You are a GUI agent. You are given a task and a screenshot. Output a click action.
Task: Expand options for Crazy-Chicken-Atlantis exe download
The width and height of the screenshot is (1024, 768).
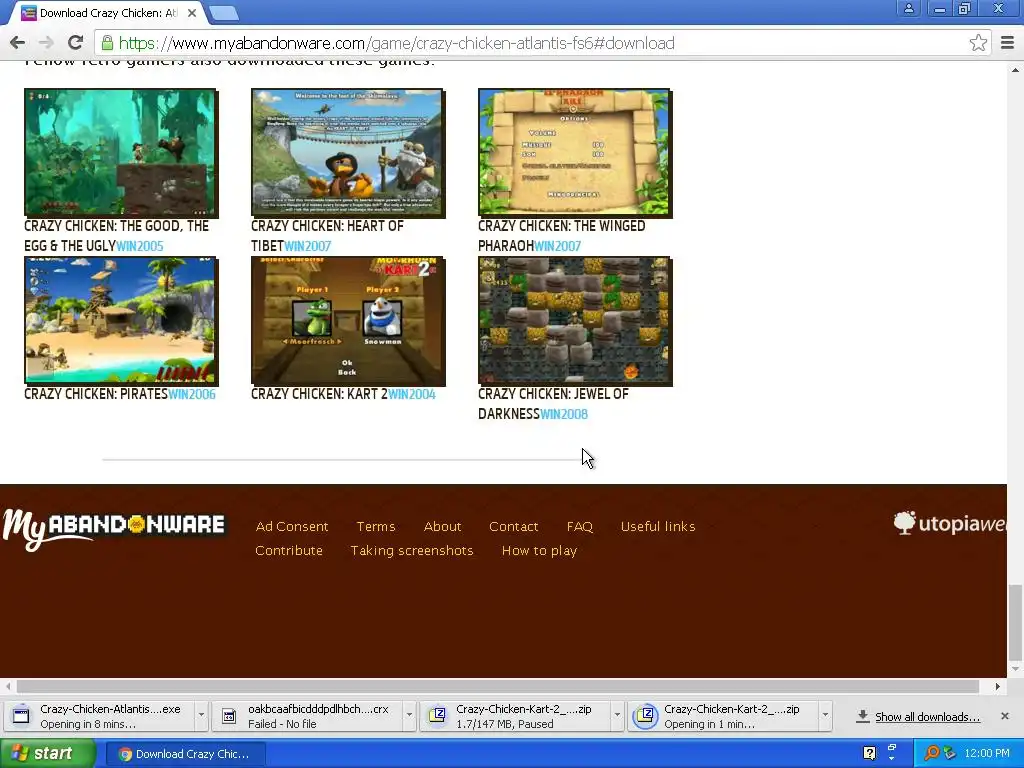tap(201, 715)
